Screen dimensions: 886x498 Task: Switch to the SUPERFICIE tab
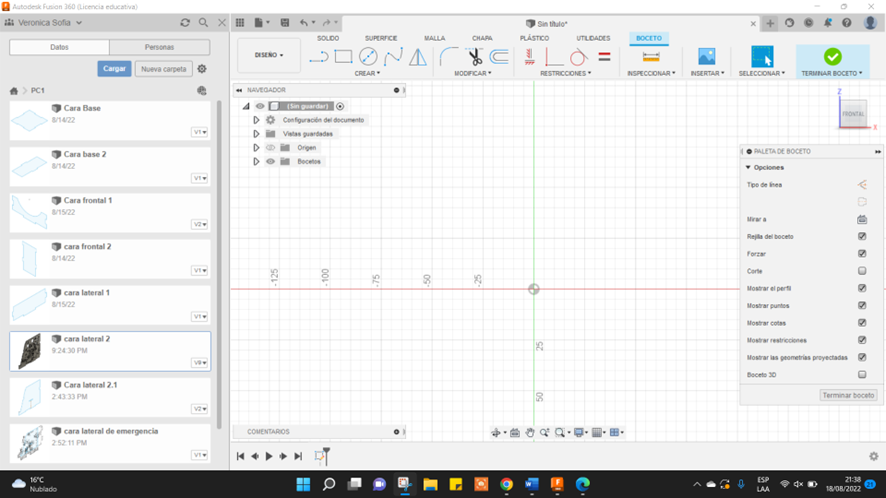pyautogui.click(x=381, y=38)
